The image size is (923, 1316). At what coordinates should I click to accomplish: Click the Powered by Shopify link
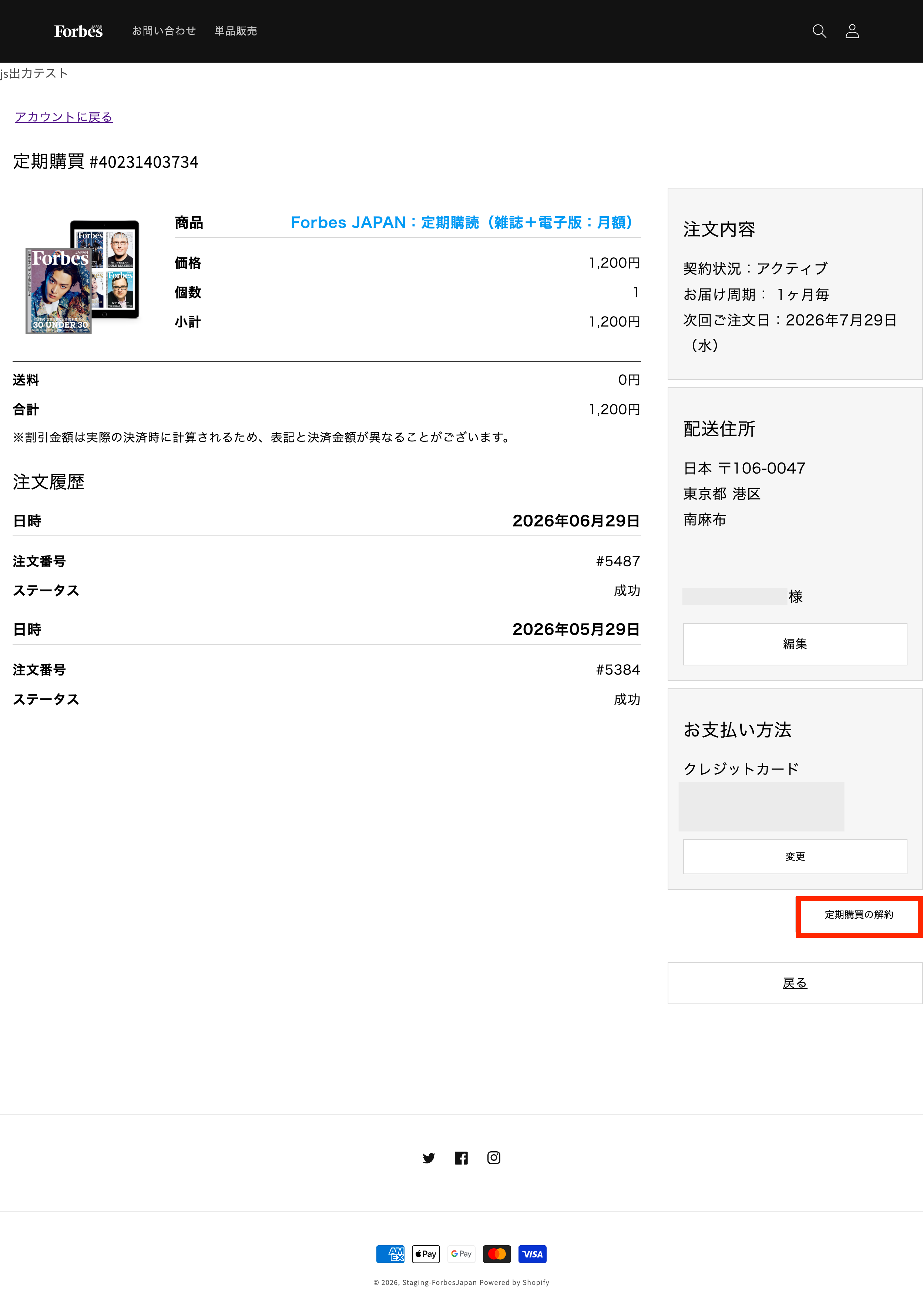[x=514, y=1283]
